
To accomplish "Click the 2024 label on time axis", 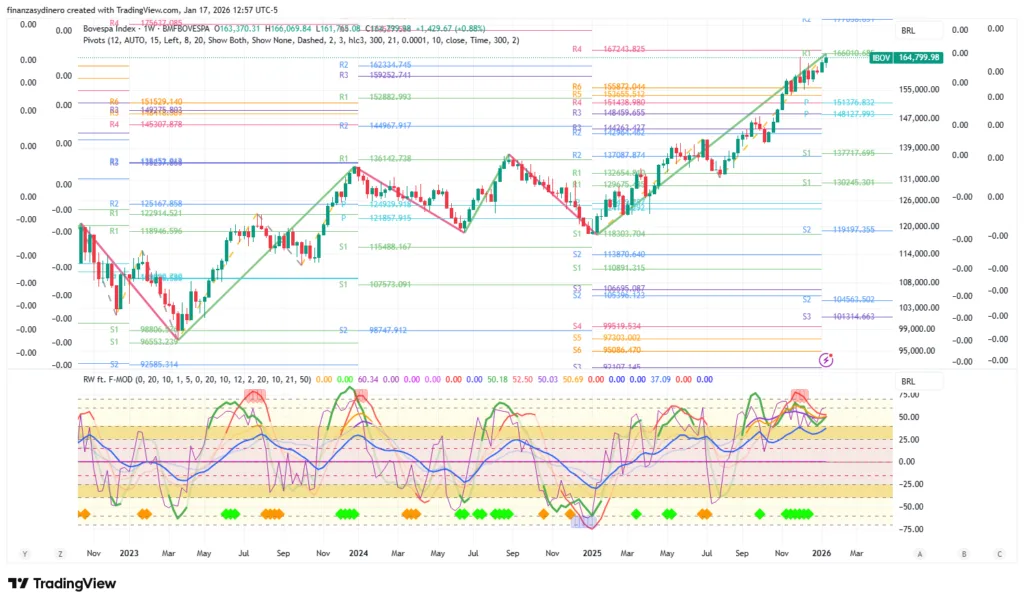I will [x=357, y=552].
